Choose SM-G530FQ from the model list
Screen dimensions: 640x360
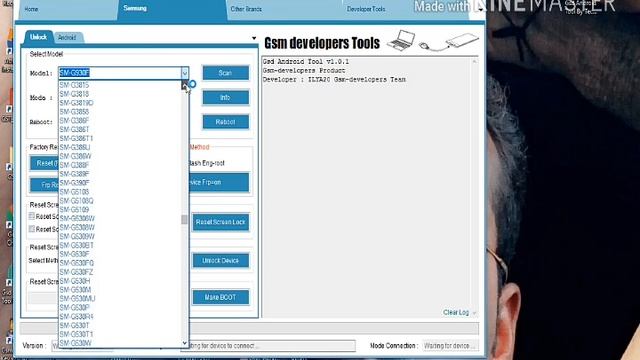(120, 263)
